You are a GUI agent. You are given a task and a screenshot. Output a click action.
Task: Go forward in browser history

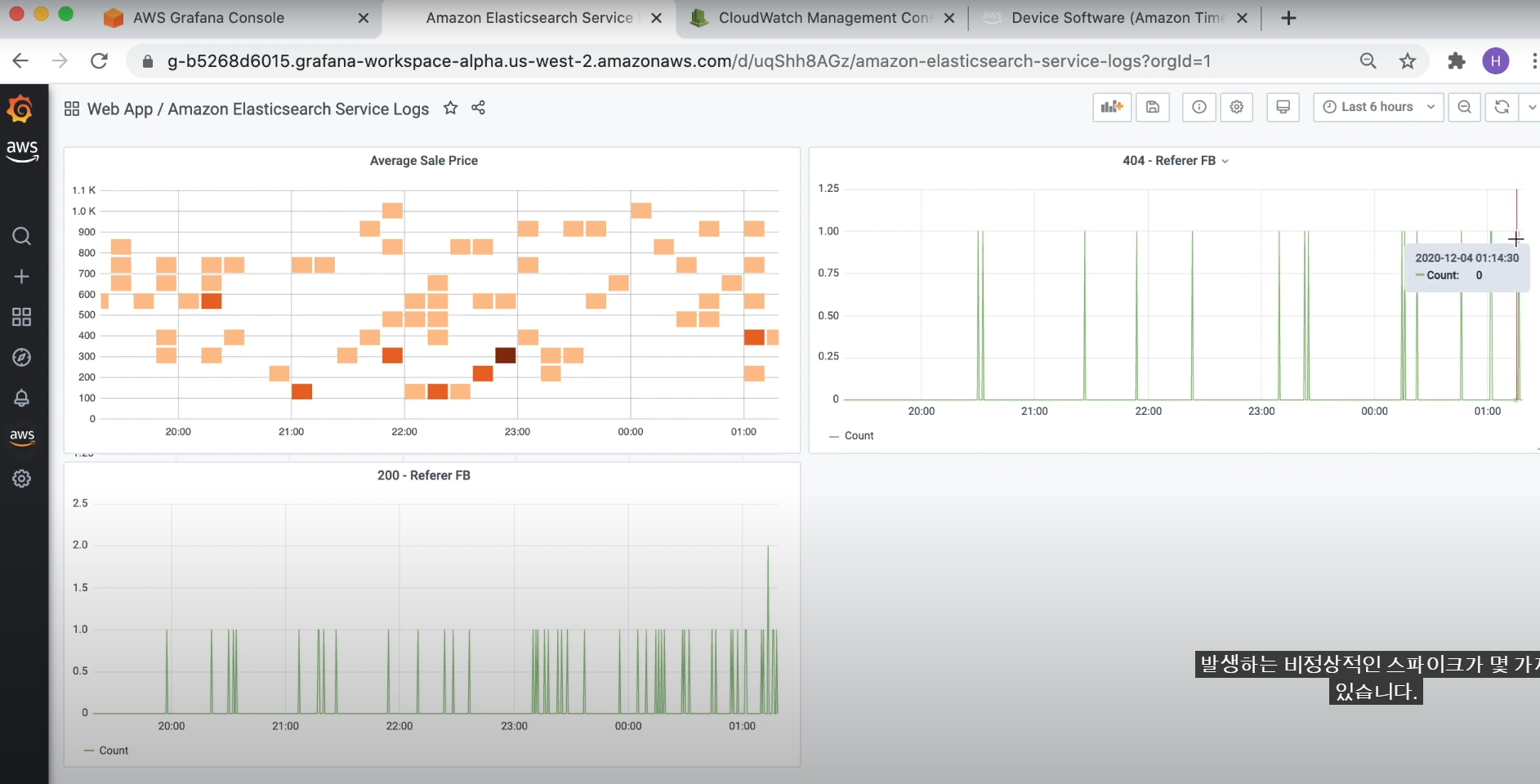pos(60,60)
